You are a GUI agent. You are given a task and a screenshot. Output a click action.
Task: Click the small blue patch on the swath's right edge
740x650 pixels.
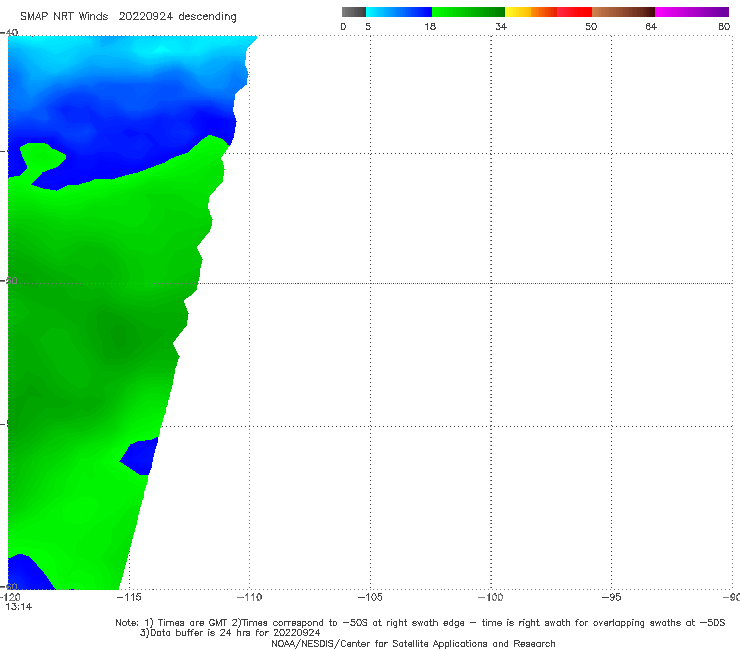pos(140,456)
